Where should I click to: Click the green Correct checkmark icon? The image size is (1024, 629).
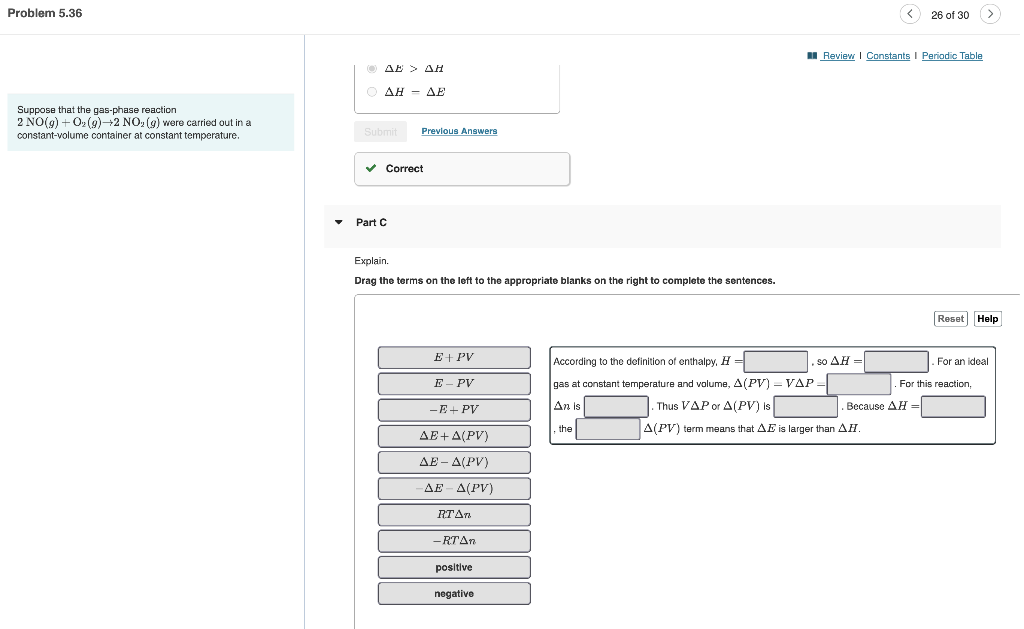370,168
